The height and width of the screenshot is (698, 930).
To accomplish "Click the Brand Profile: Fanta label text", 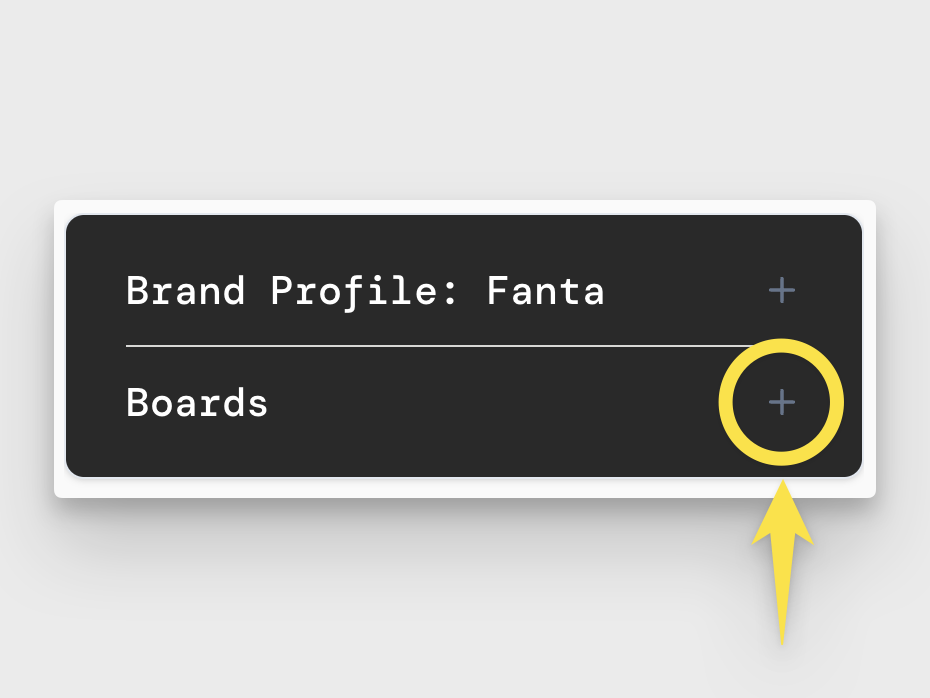I will point(365,291).
